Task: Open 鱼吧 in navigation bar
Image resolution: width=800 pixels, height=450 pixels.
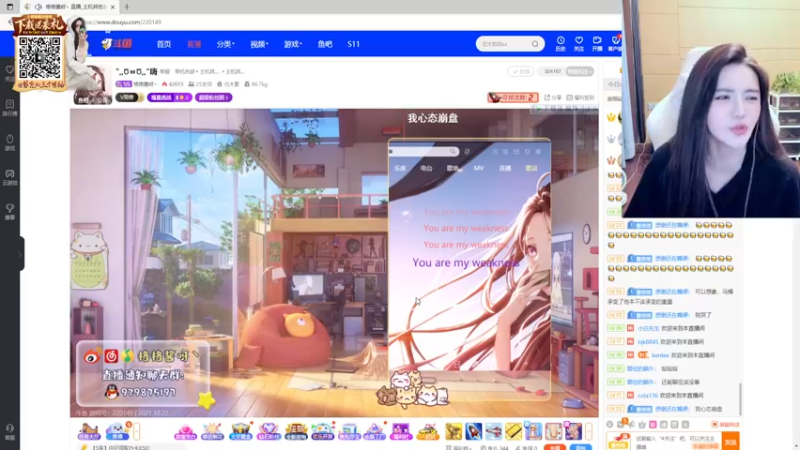Action: (324, 44)
